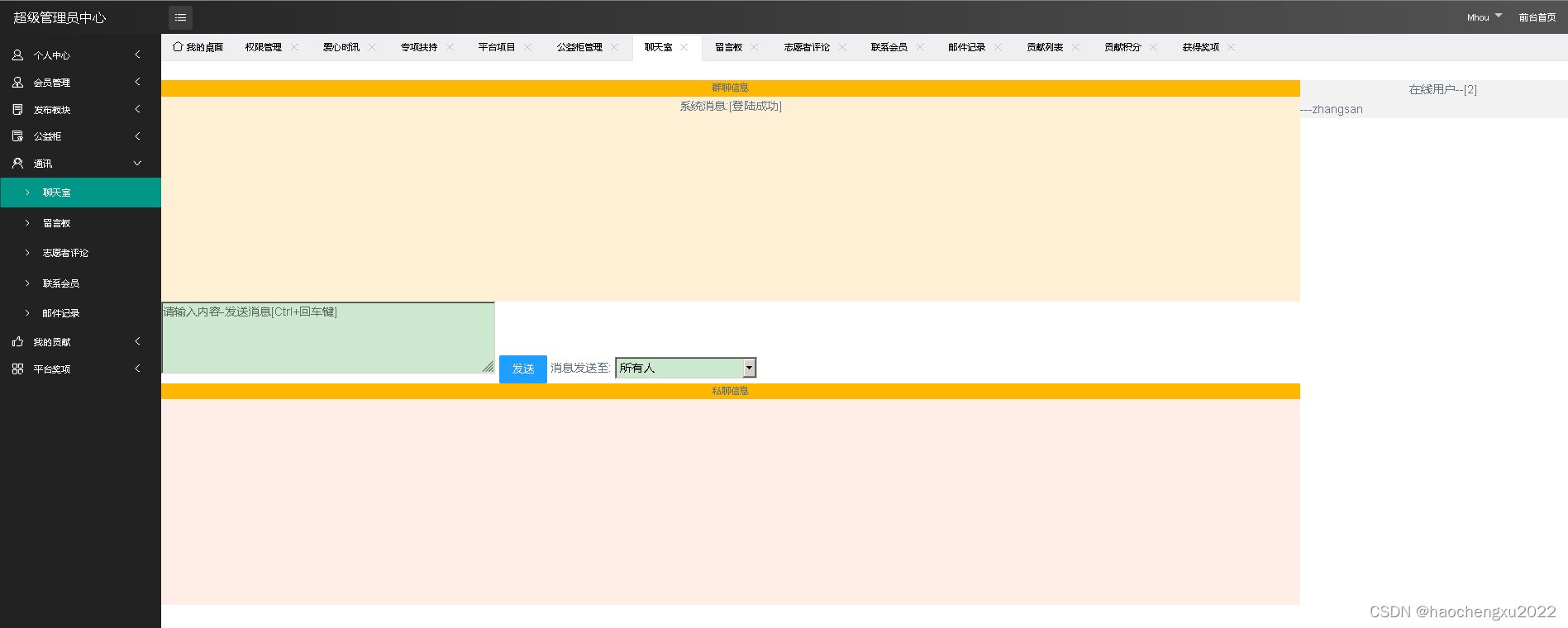Close the 平台项目 tab
The image size is (1568, 628).
coord(527,47)
